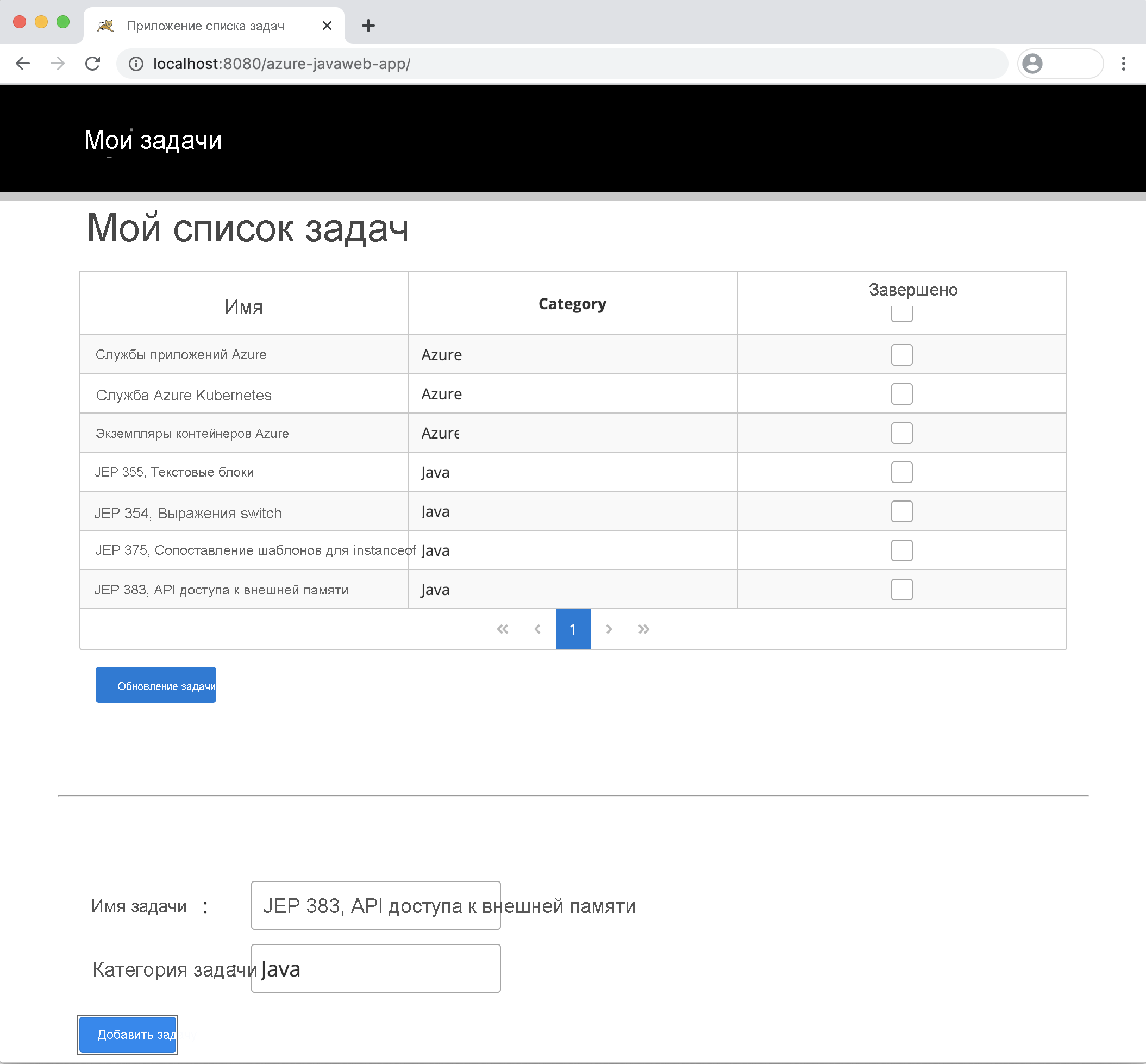Screen dimensions: 1146x1064
Task: Click the JEP 375 instanceof task name
Action: point(255,550)
